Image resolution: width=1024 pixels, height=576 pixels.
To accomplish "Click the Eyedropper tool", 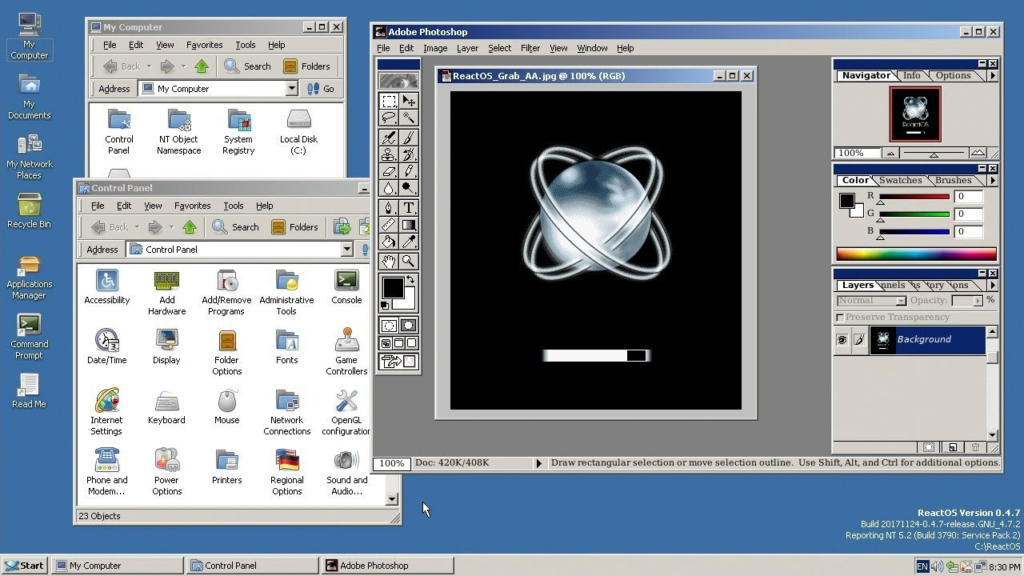I will coord(408,243).
